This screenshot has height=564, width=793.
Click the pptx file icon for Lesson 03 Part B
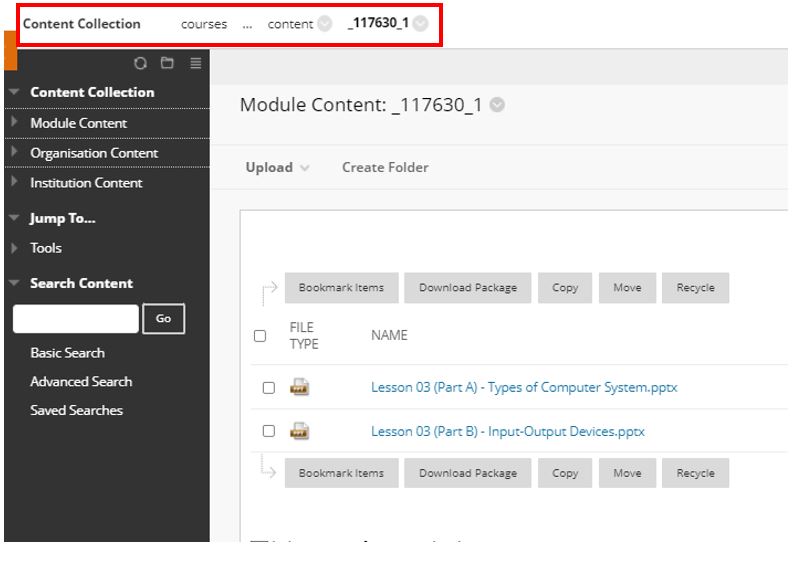[299, 431]
